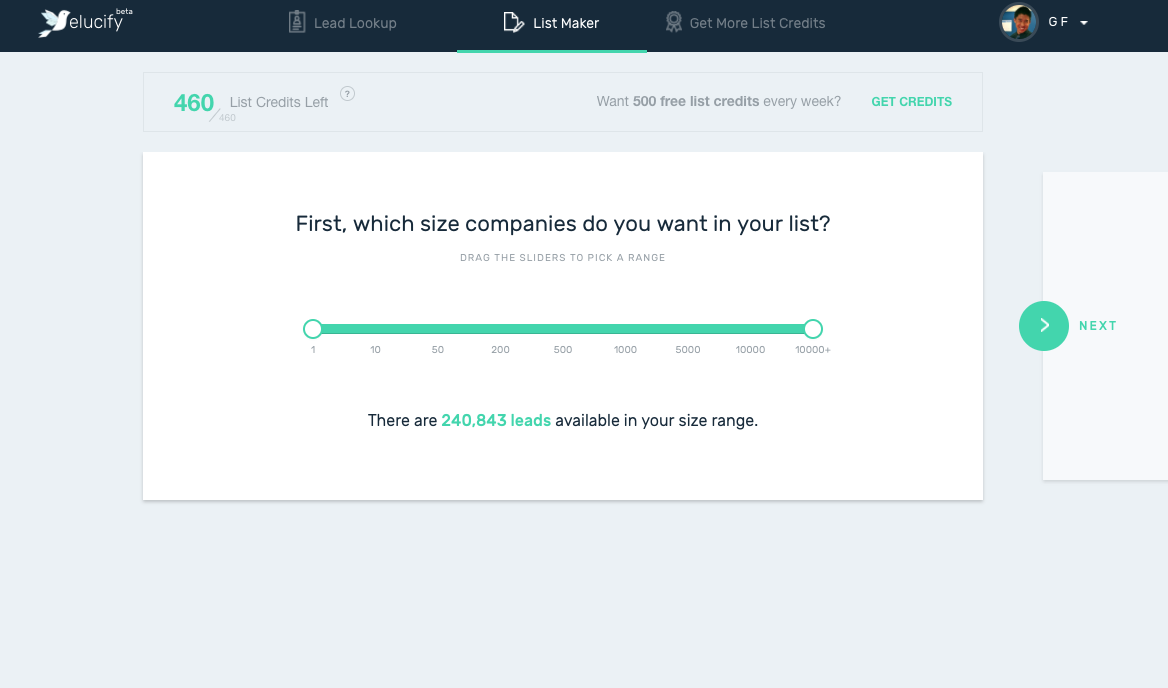Switch to the List Maker tab
1168x688 pixels.
click(551, 23)
